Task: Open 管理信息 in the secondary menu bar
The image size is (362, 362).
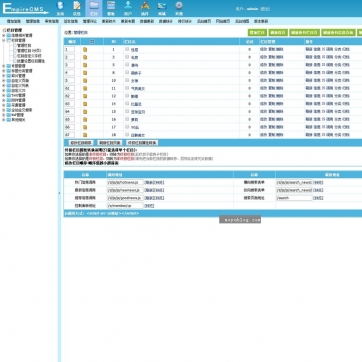Action: point(33,21)
